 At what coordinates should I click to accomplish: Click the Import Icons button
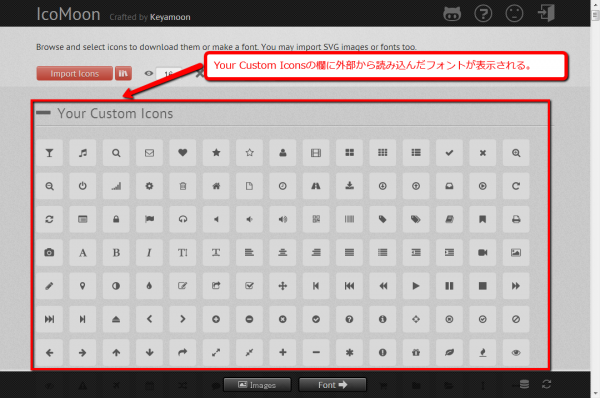[x=75, y=73]
